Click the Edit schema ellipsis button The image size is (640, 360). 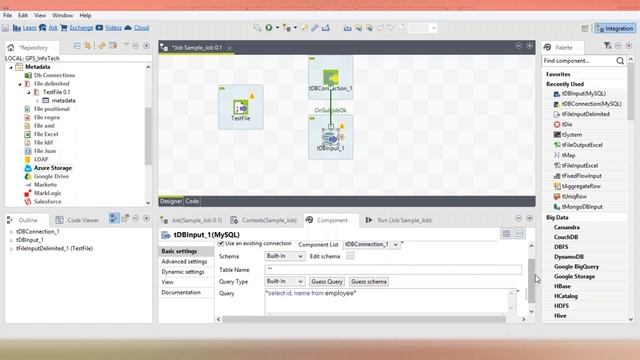click(350, 256)
